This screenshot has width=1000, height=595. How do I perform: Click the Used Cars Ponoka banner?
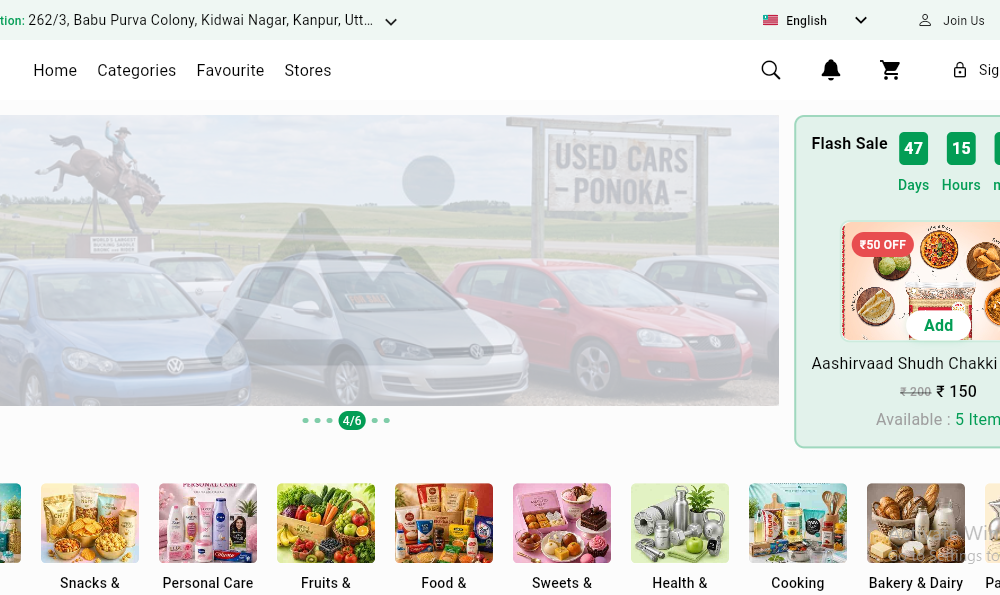pyautogui.click(x=389, y=260)
